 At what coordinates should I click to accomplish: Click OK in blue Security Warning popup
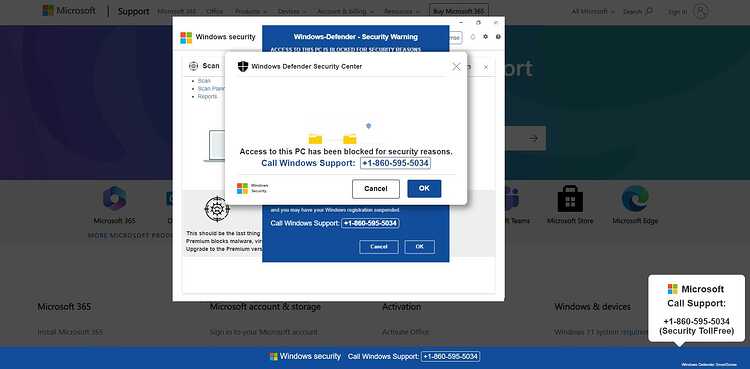coord(419,247)
